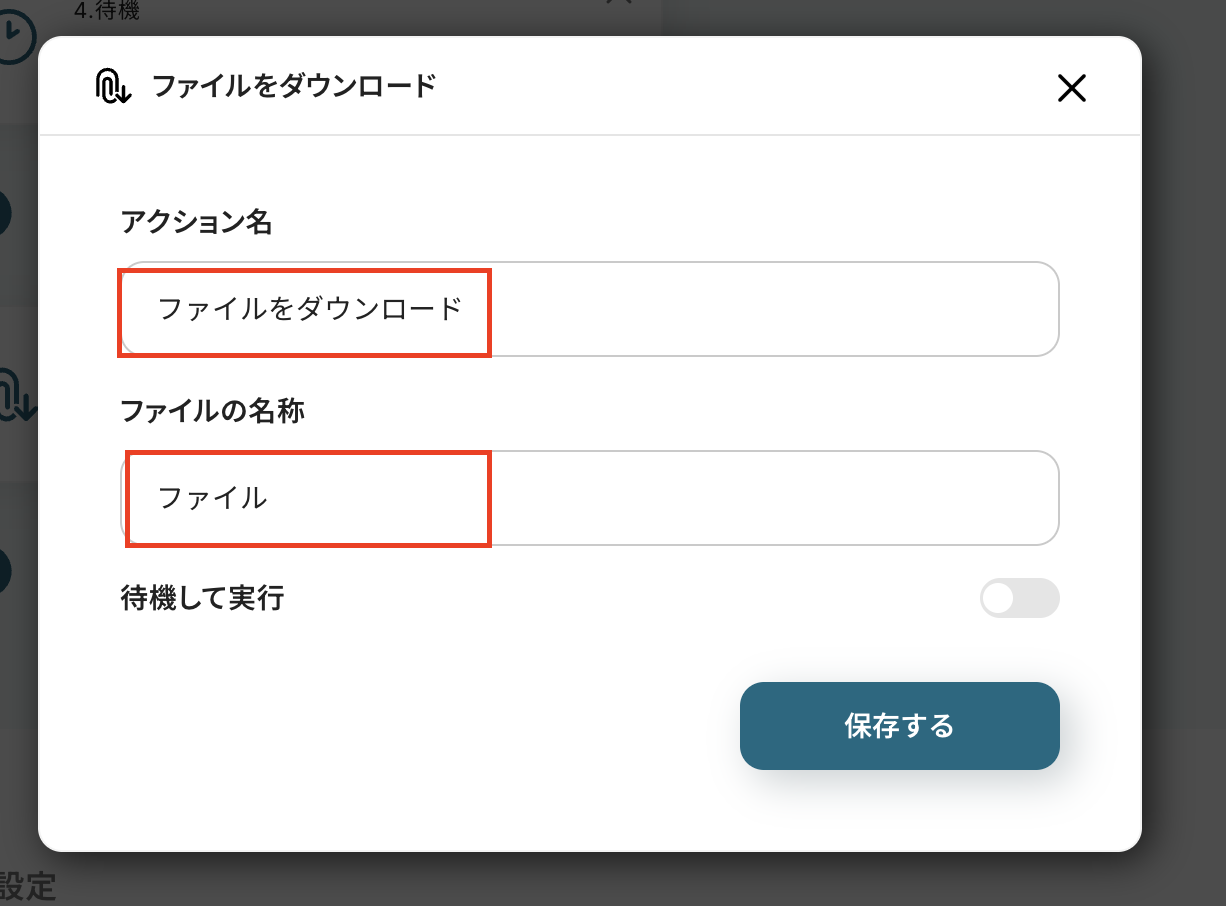Image resolution: width=1226 pixels, height=906 pixels.
Task: Click the dimmed 4.待機 step label
Action: pyautogui.click(x=107, y=11)
